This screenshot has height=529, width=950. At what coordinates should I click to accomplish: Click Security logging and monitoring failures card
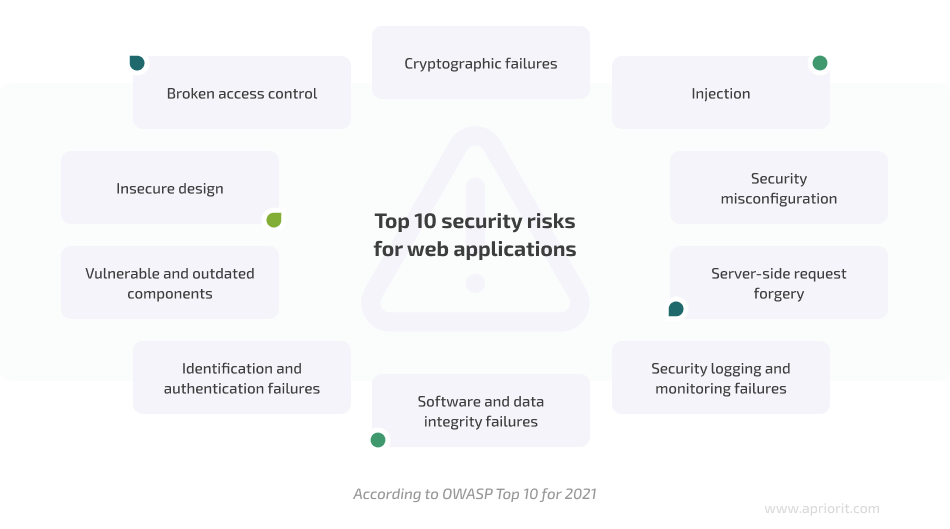721,378
